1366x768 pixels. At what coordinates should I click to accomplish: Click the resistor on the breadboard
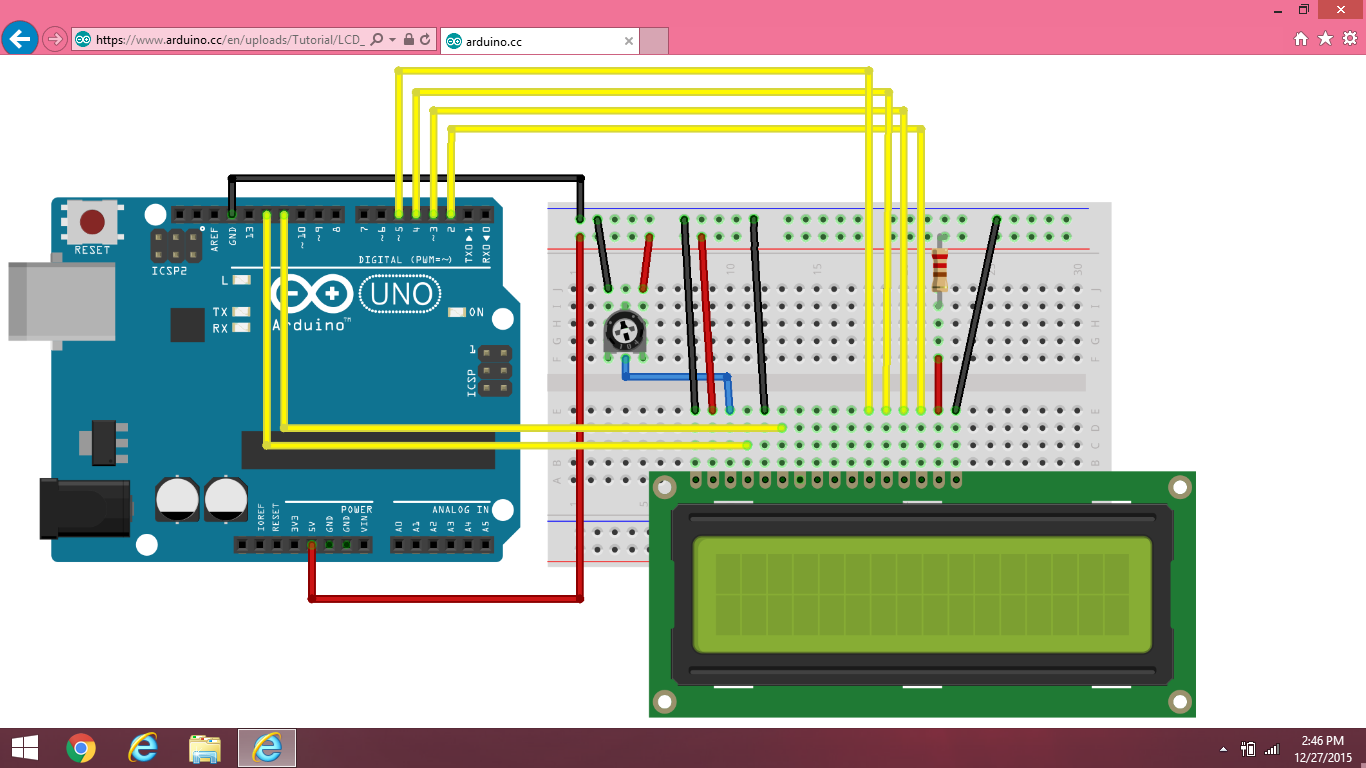click(x=939, y=269)
